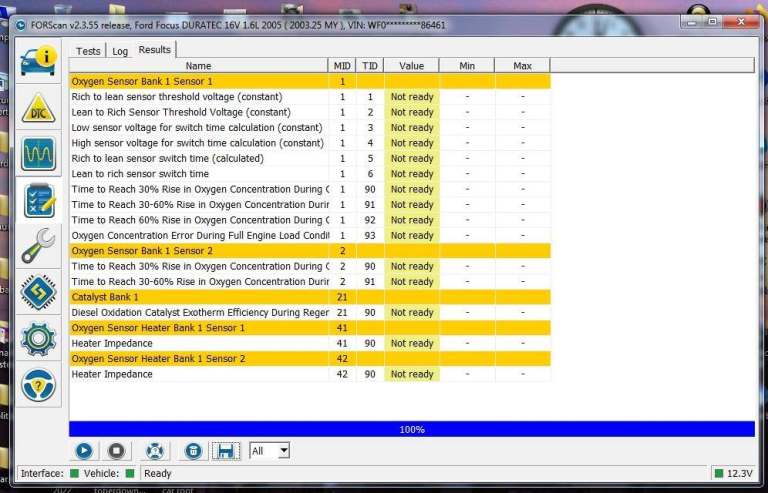Click Heater Impedance row with MID 41
This screenshot has height=493, width=768.
(x=310, y=343)
